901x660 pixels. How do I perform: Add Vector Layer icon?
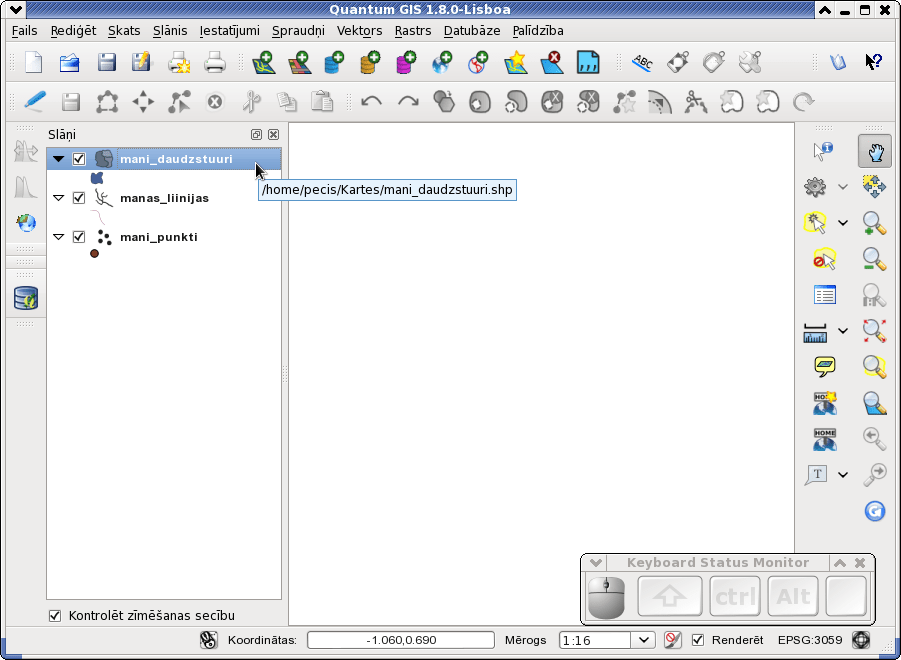click(x=264, y=62)
